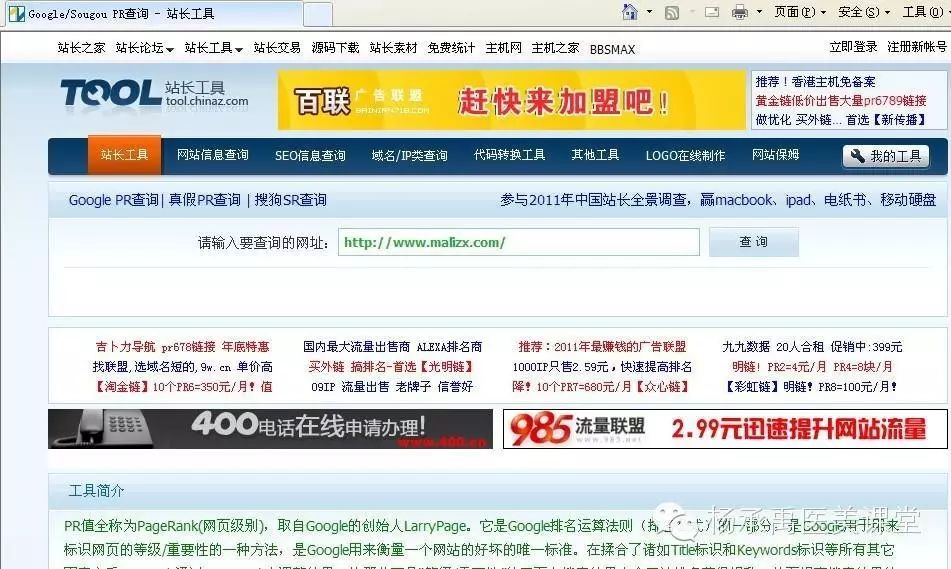Click the TOOL chinaz logo
This screenshot has width=951, height=569.
pyautogui.click(x=155, y=96)
